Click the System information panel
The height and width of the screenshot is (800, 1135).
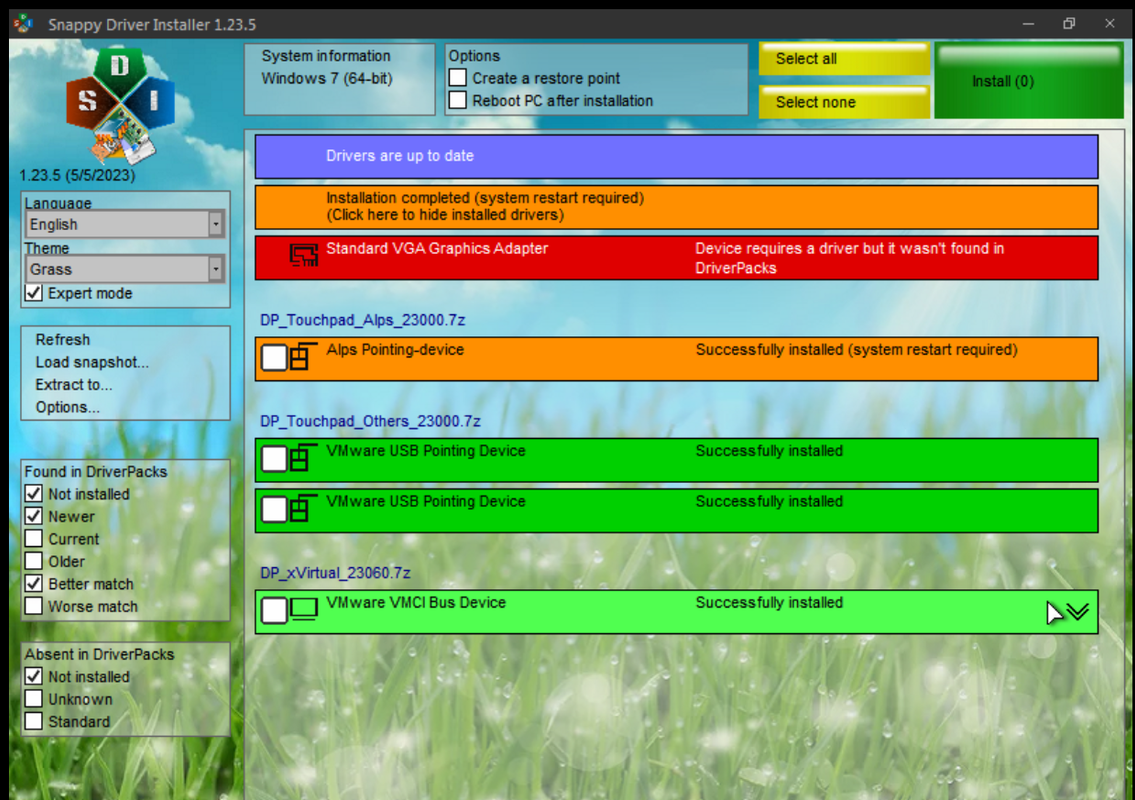pyautogui.click(x=339, y=80)
